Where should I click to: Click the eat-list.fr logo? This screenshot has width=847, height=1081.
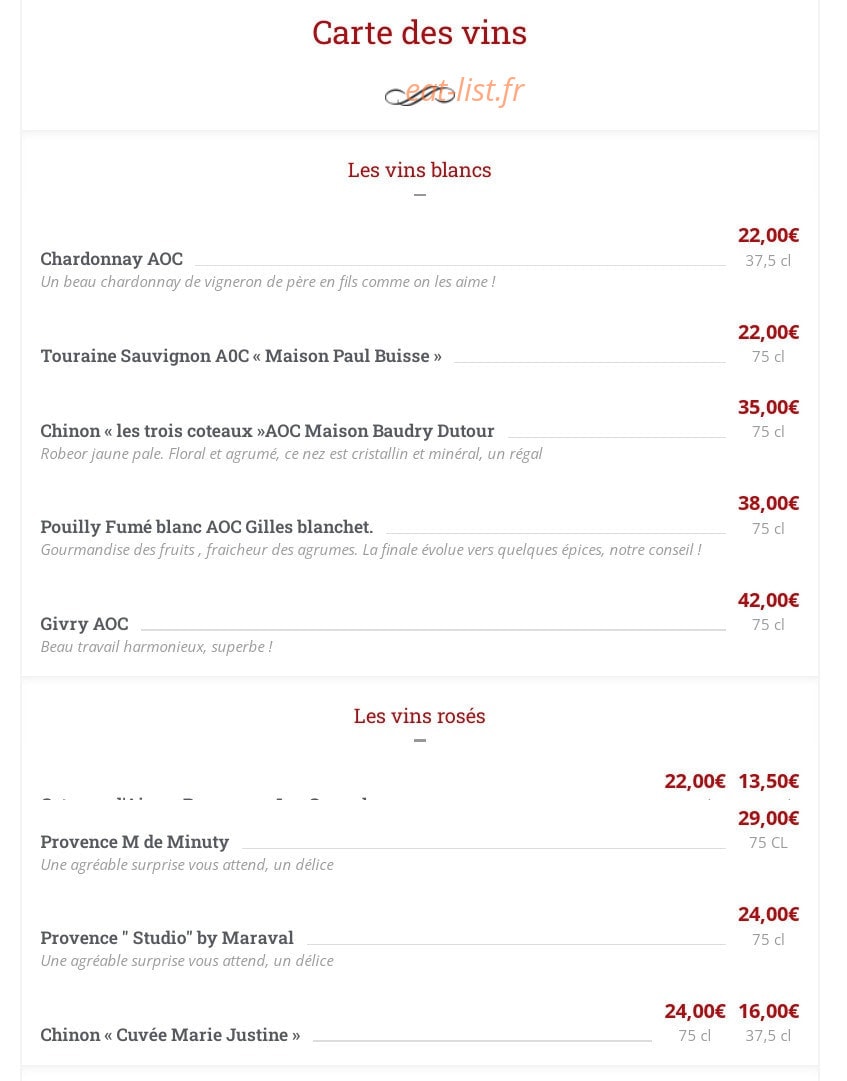[x=454, y=91]
